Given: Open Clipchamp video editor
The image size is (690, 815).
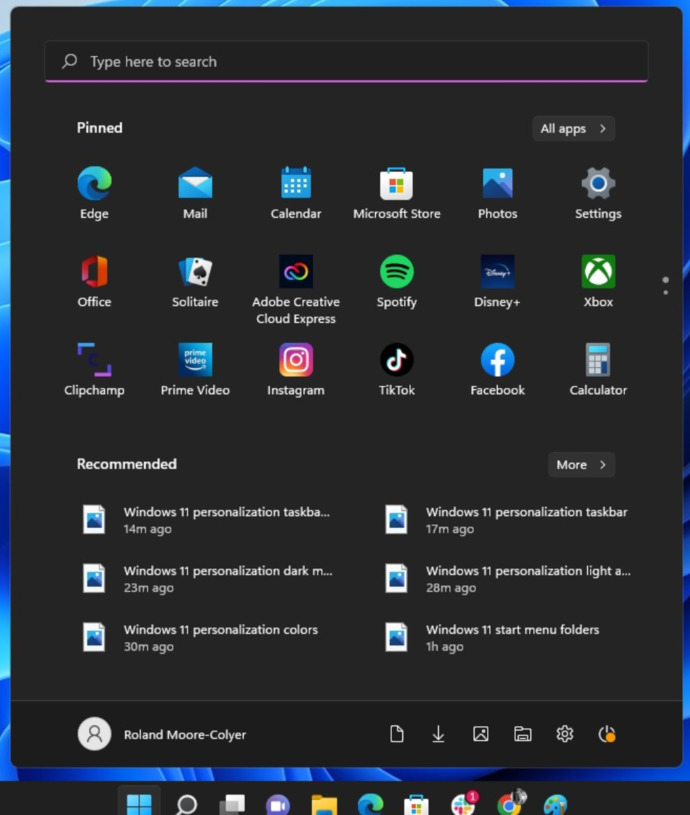Looking at the screenshot, I should tap(94, 369).
